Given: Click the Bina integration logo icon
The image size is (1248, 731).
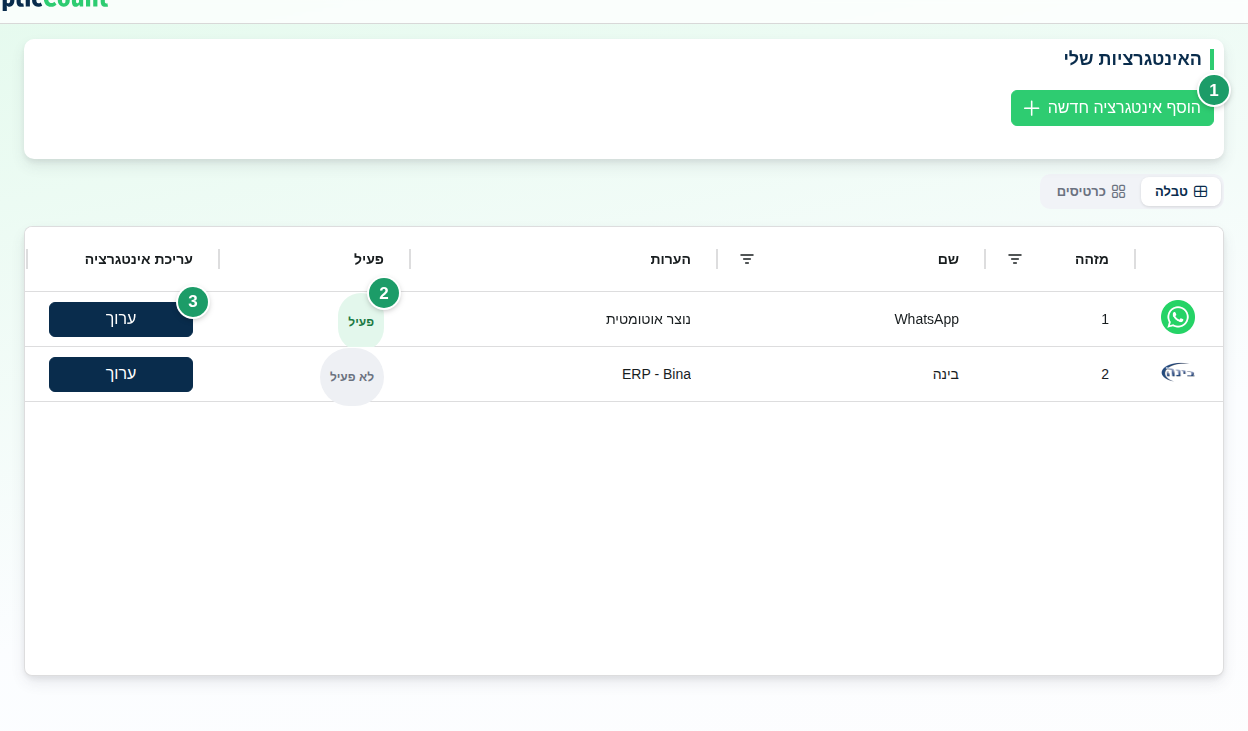Looking at the screenshot, I should 1178,373.
